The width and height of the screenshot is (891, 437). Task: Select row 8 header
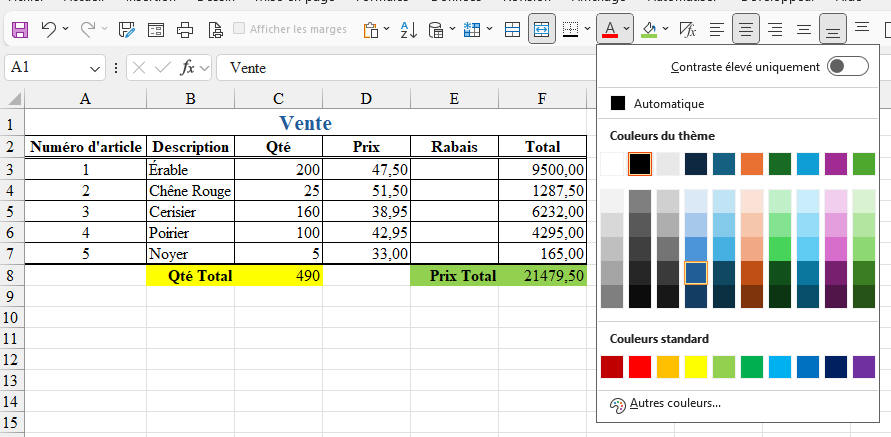(12, 276)
